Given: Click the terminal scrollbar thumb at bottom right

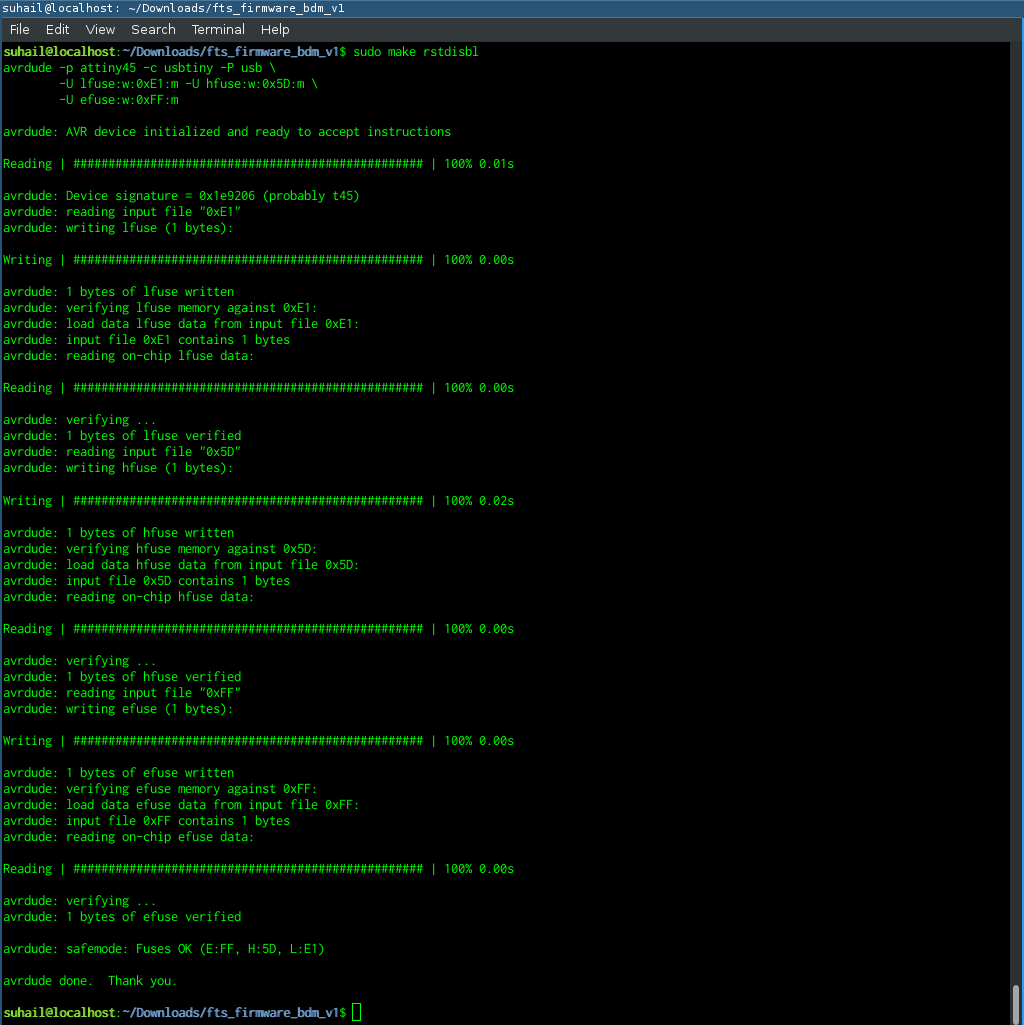Looking at the screenshot, I should (1016, 1001).
